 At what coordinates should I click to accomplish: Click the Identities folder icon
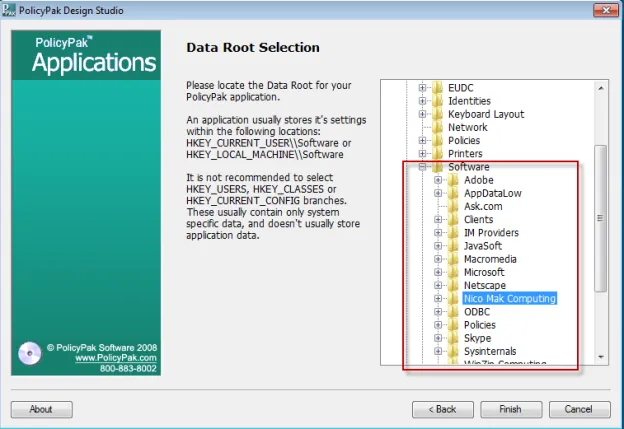[x=437, y=101]
